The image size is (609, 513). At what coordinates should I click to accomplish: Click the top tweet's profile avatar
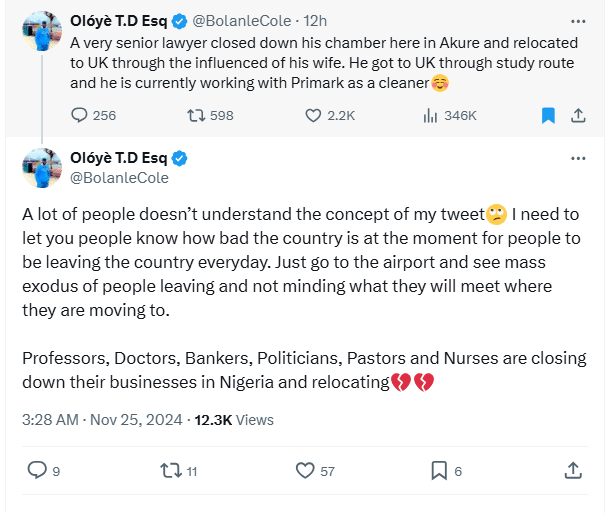point(41,29)
